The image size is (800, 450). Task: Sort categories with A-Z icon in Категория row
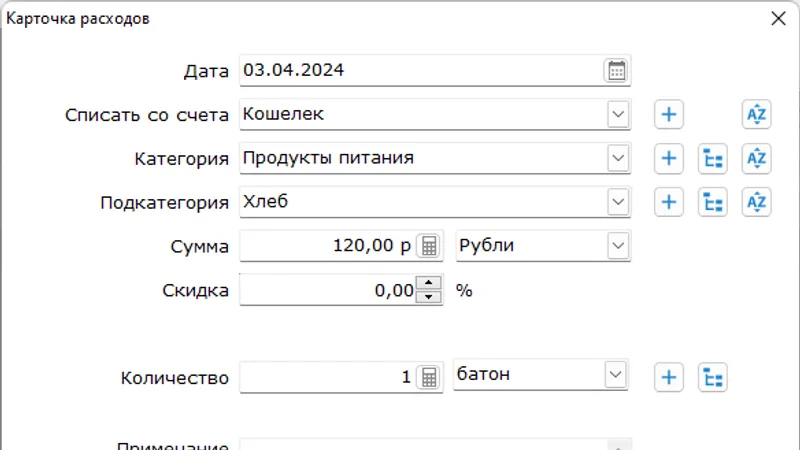coord(757,158)
